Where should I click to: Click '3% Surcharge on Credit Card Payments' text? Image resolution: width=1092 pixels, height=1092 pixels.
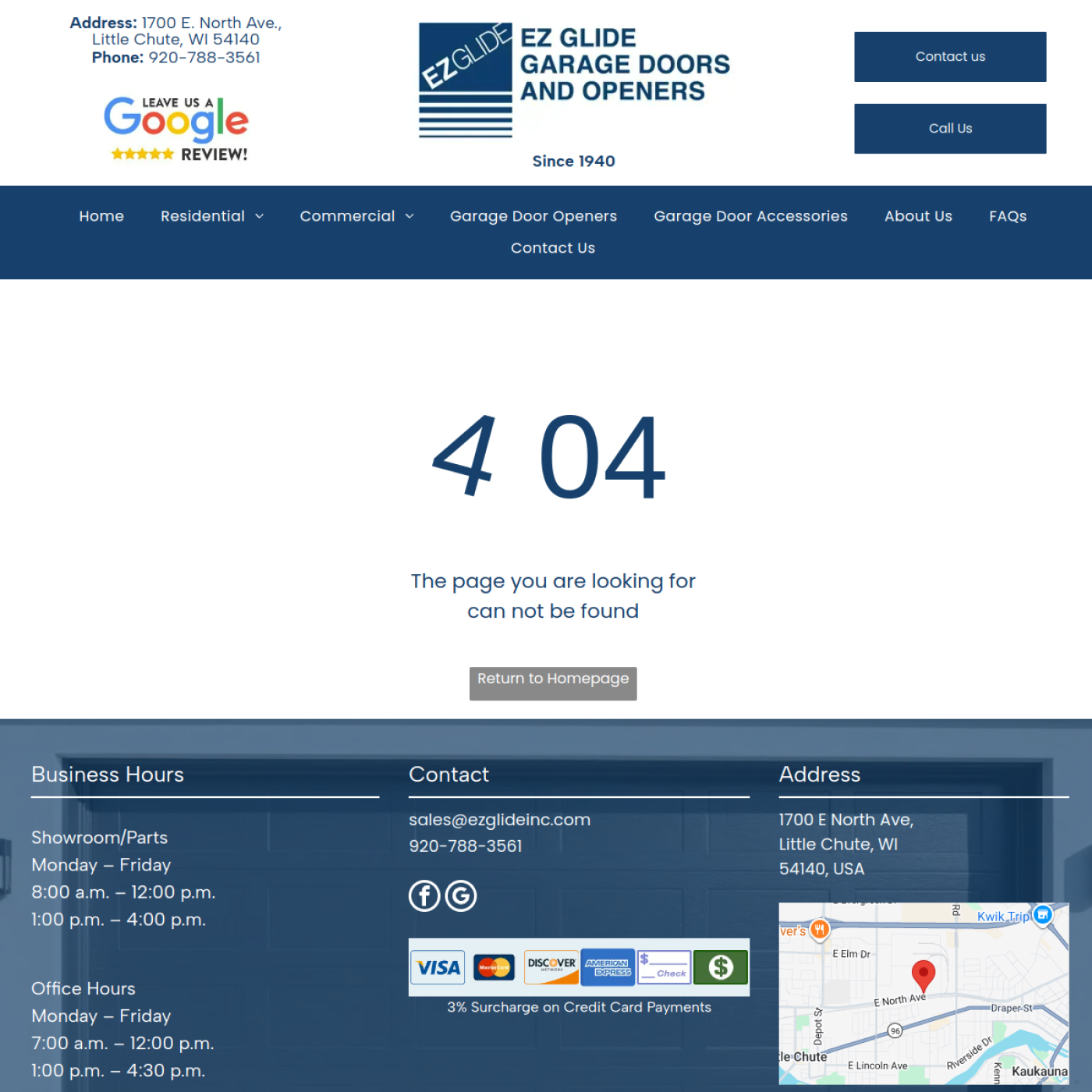579,1007
